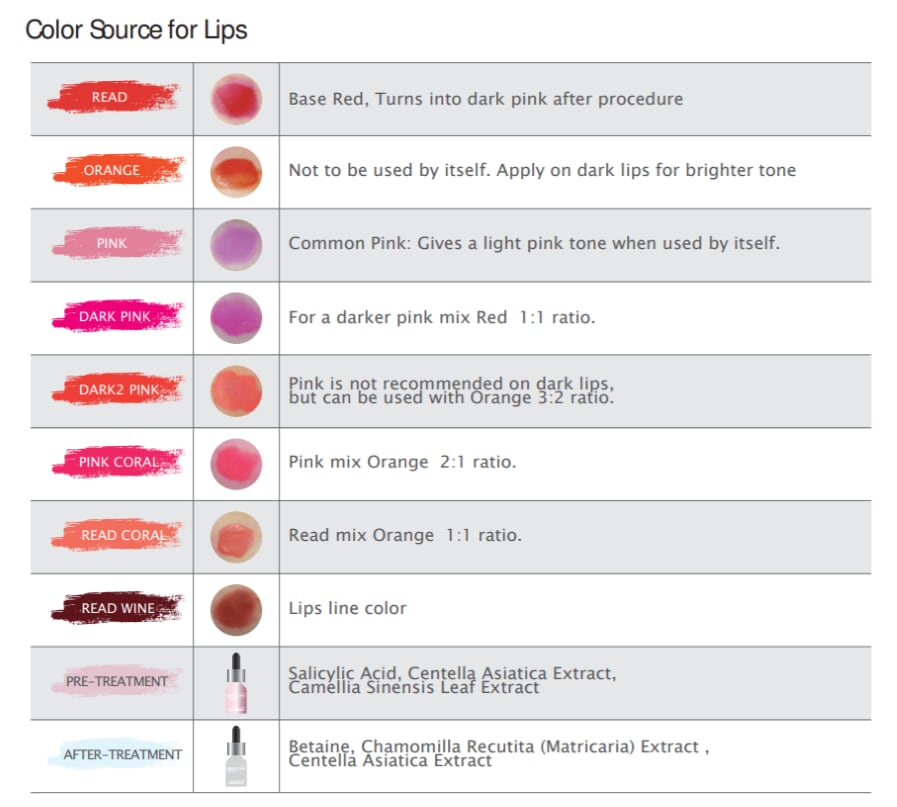Click the READ red brush stroke label
This screenshot has width=897, height=807.
[110, 98]
